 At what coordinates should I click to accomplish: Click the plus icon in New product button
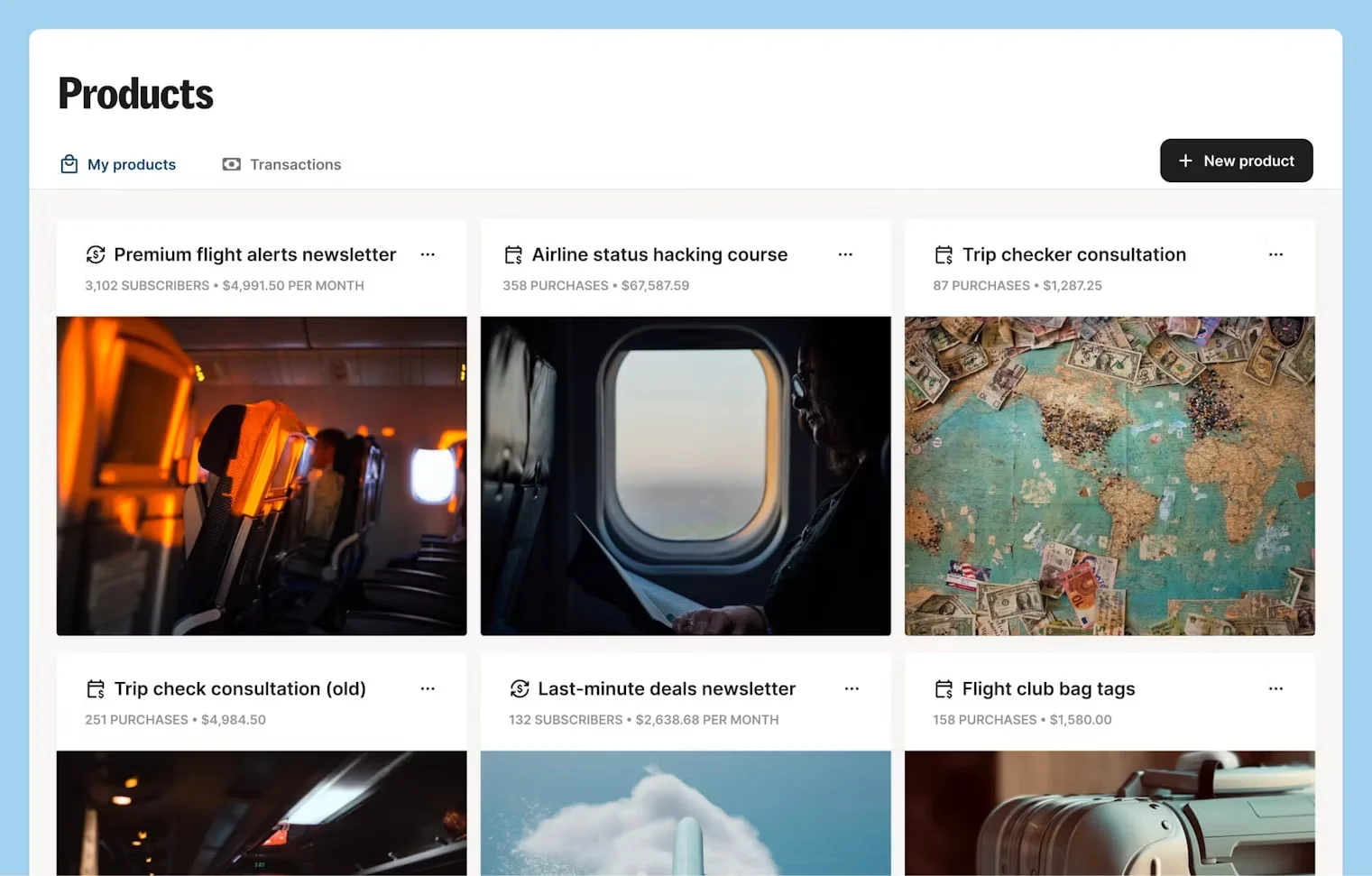(1185, 161)
